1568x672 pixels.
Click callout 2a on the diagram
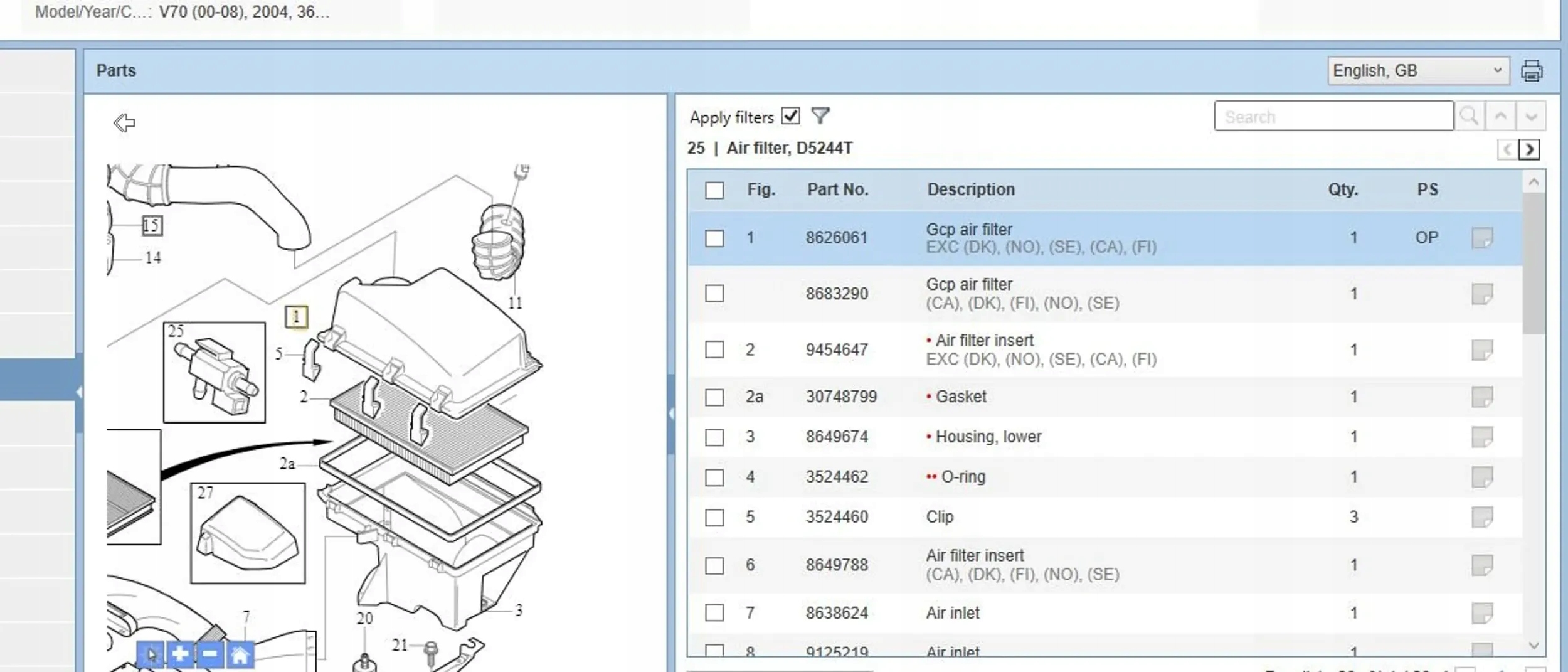pyautogui.click(x=287, y=464)
